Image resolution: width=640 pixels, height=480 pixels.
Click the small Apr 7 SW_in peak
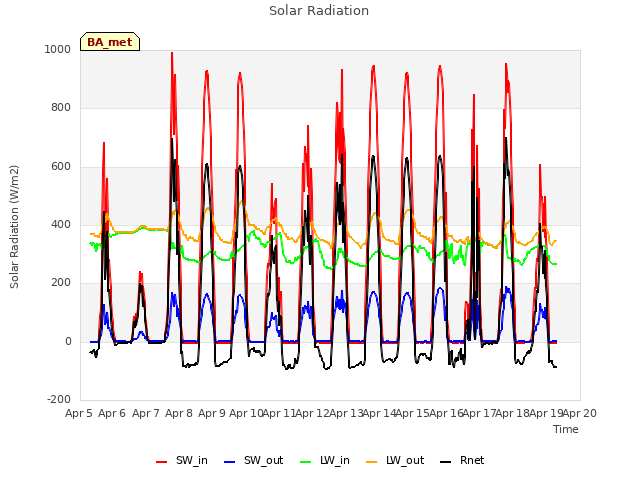point(140,273)
